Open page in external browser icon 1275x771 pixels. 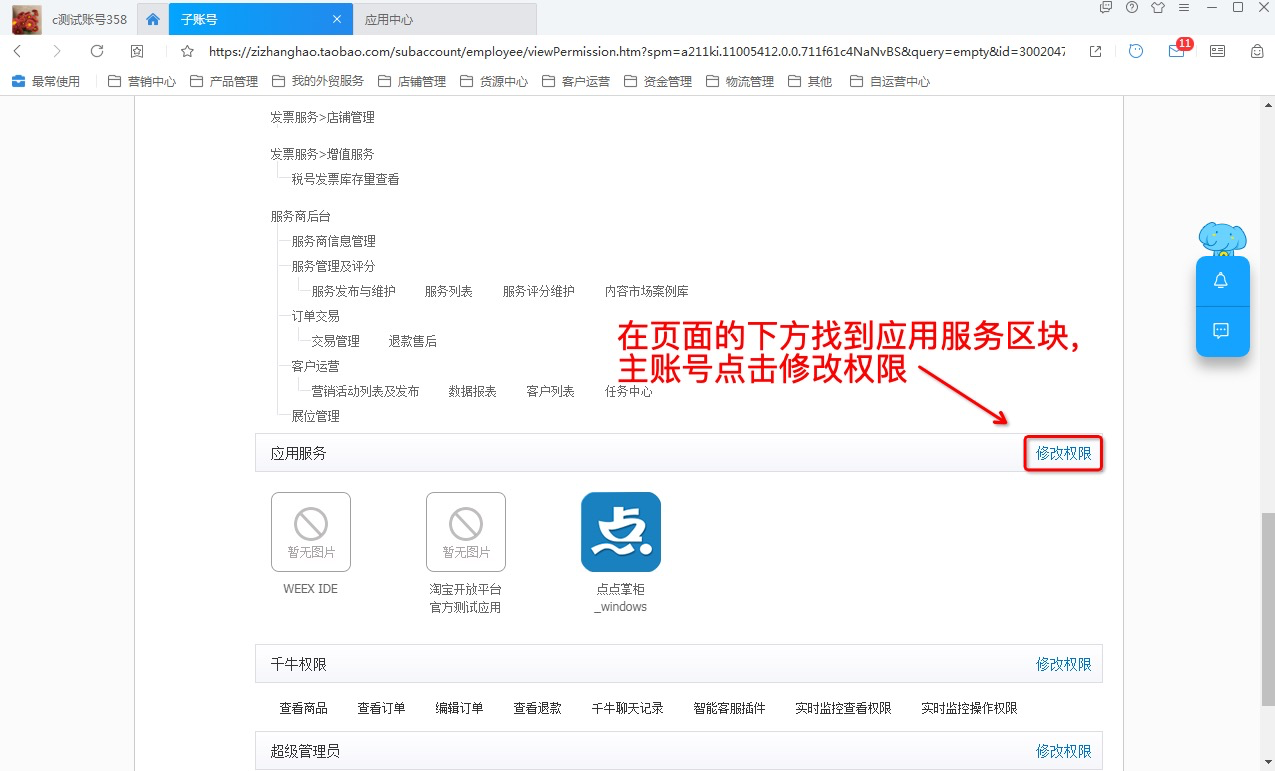point(1096,51)
